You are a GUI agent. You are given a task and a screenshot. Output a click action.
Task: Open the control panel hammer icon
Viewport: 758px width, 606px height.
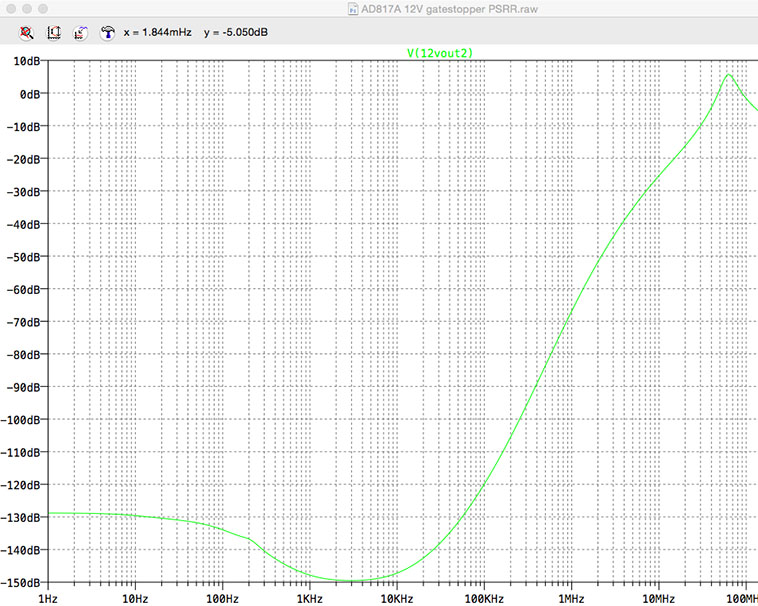(x=107, y=33)
